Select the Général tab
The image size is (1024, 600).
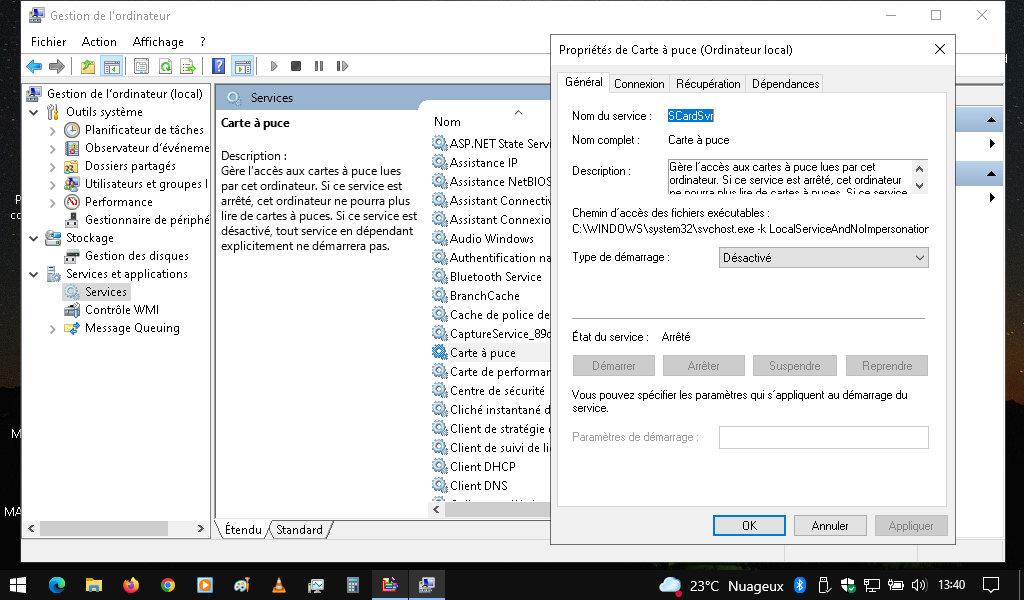[x=583, y=82]
